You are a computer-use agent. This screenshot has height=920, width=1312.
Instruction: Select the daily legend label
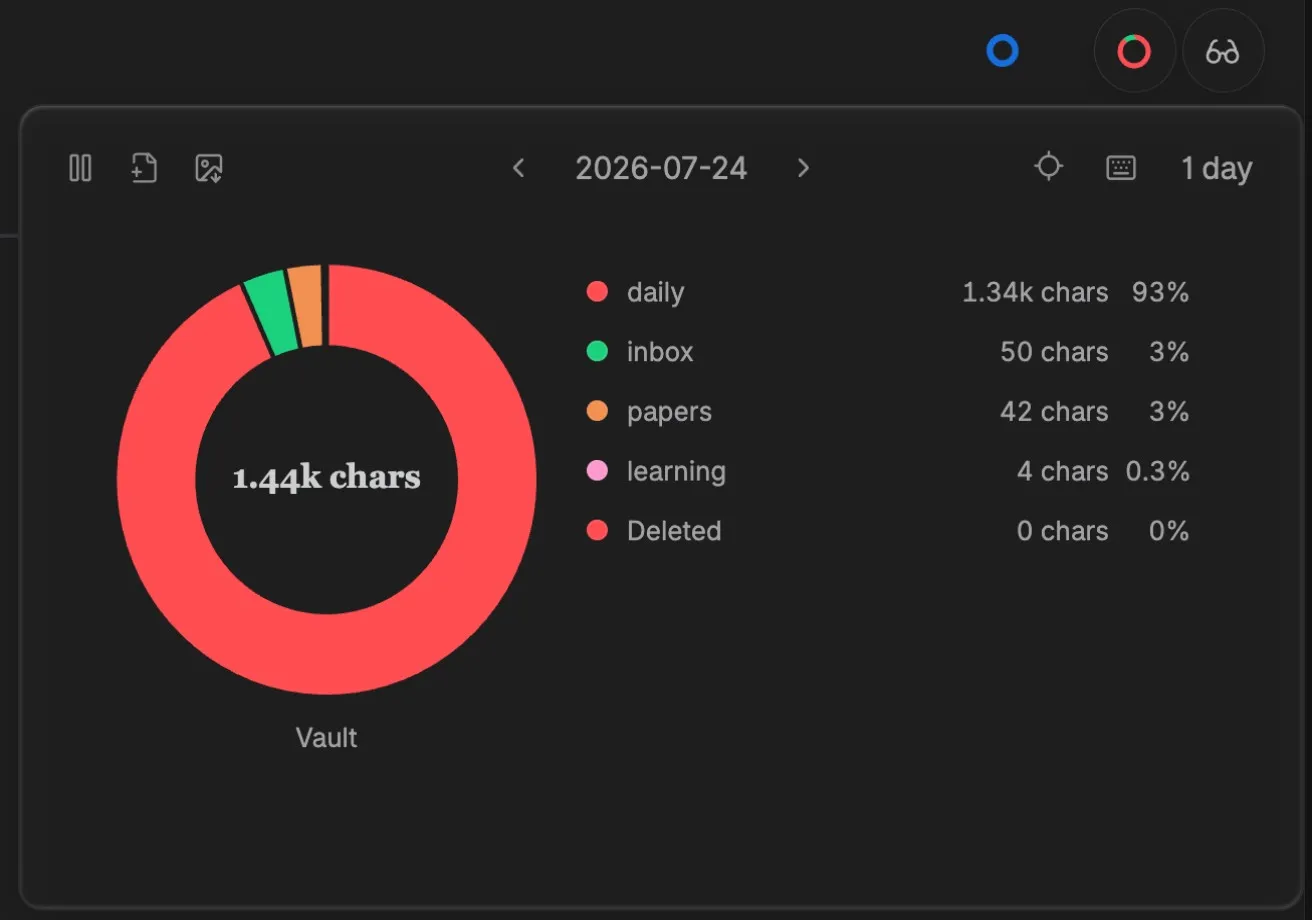[655, 292]
